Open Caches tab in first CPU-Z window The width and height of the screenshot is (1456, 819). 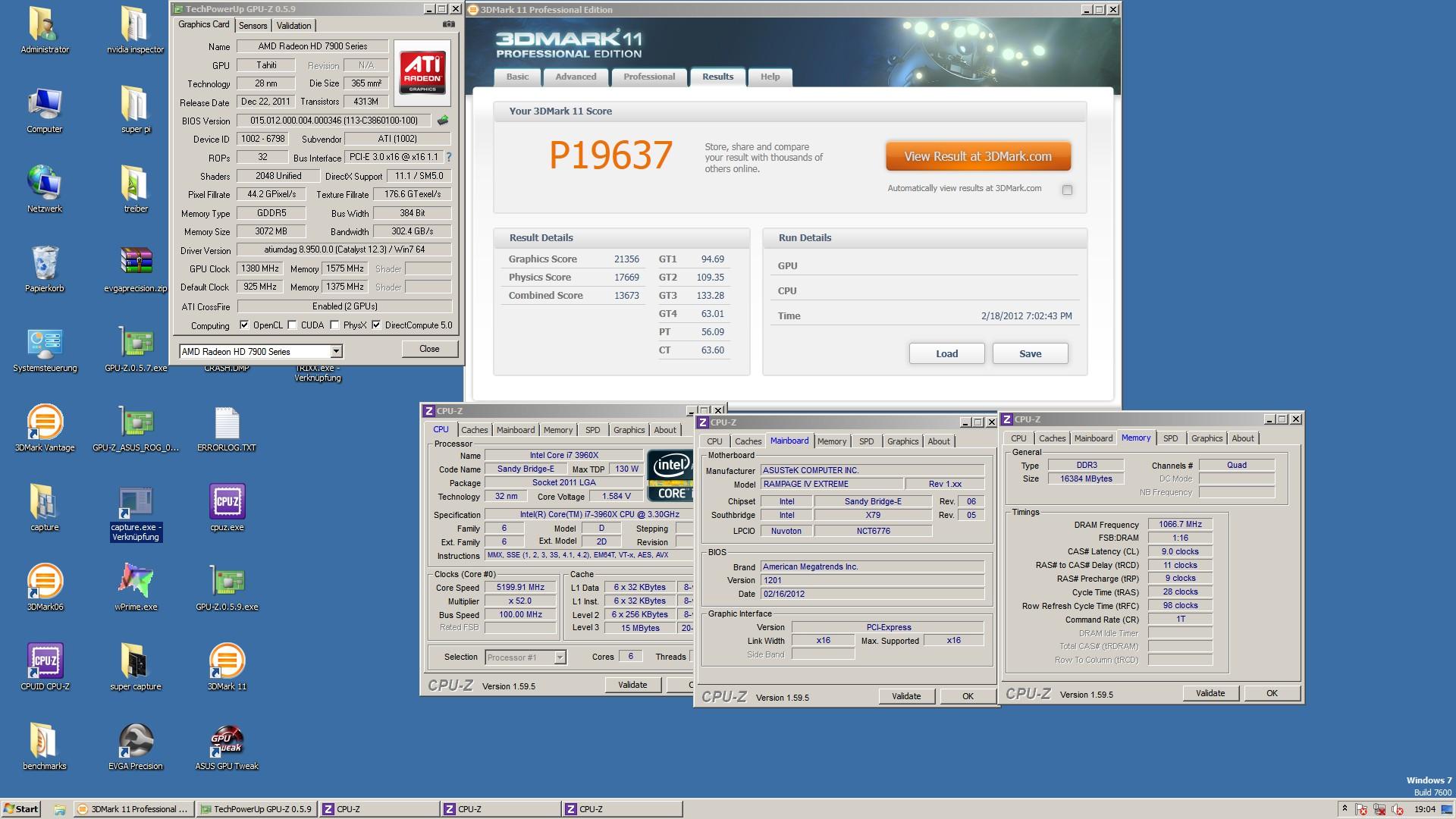tap(475, 430)
